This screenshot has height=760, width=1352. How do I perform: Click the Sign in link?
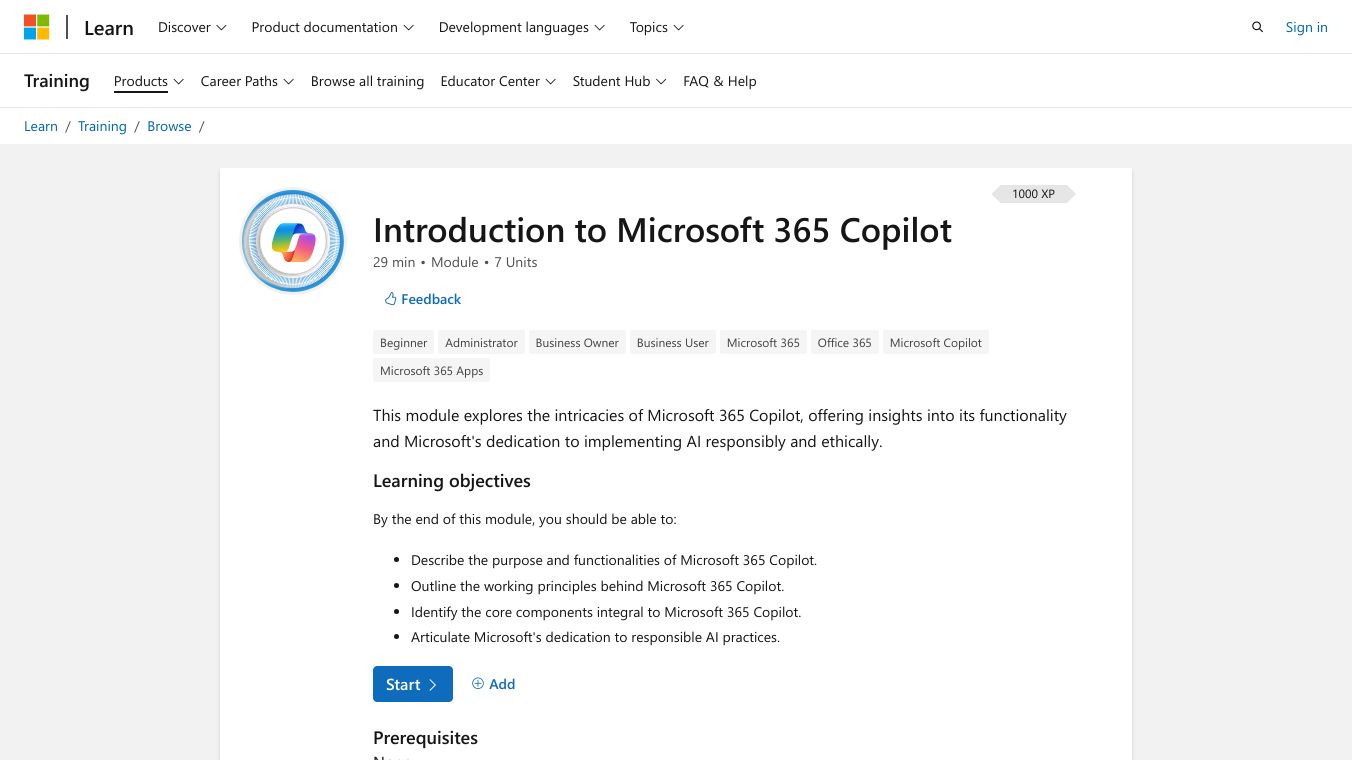coord(1306,27)
